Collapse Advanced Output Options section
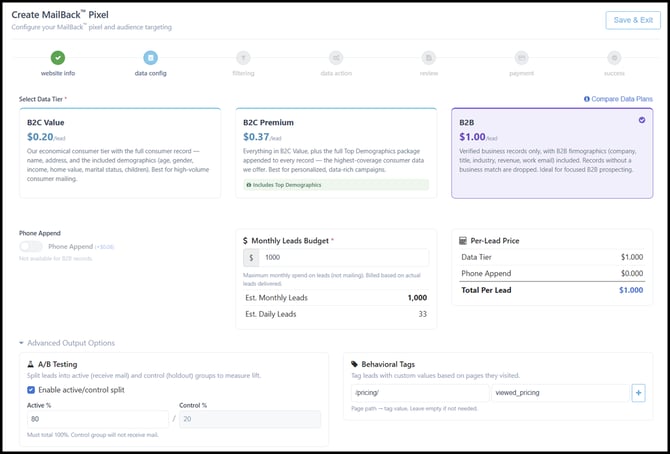The height and width of the screenshot is (454, 670). (x=67, y=343)
